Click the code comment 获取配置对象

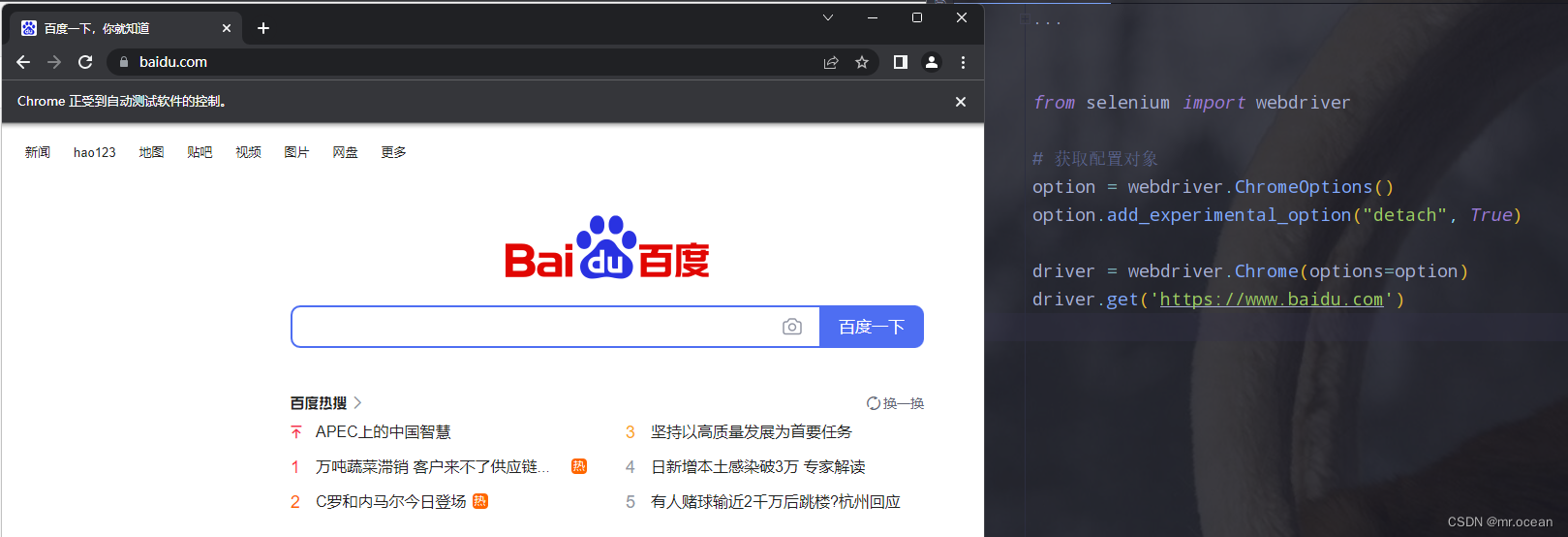point(1095,159)
